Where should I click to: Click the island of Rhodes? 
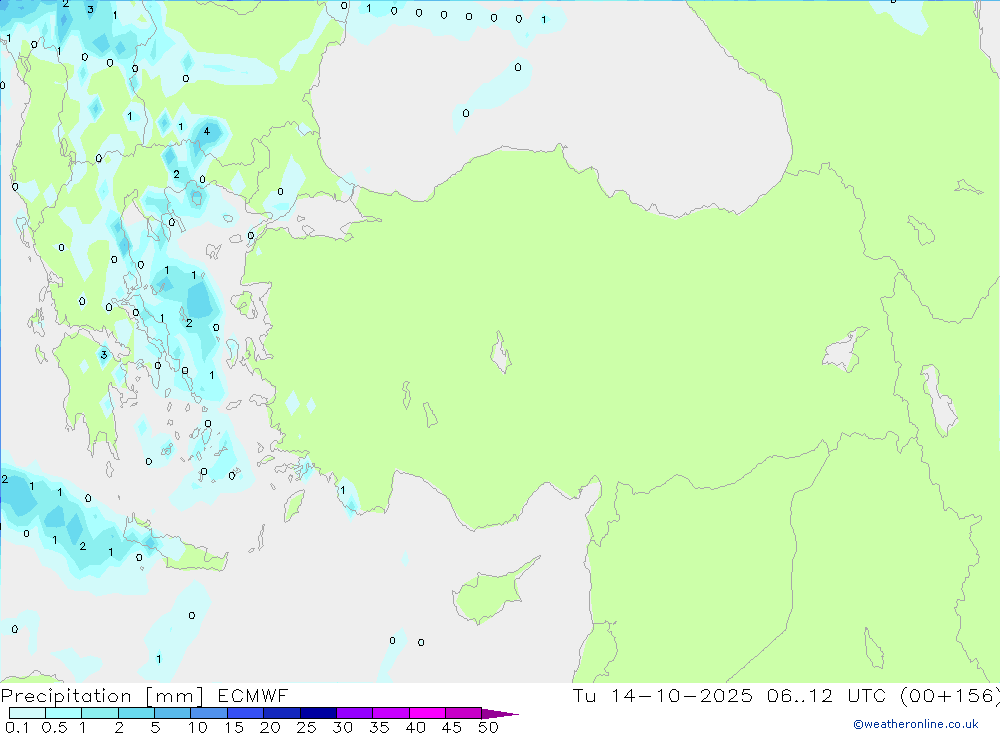tap(293, 505)
